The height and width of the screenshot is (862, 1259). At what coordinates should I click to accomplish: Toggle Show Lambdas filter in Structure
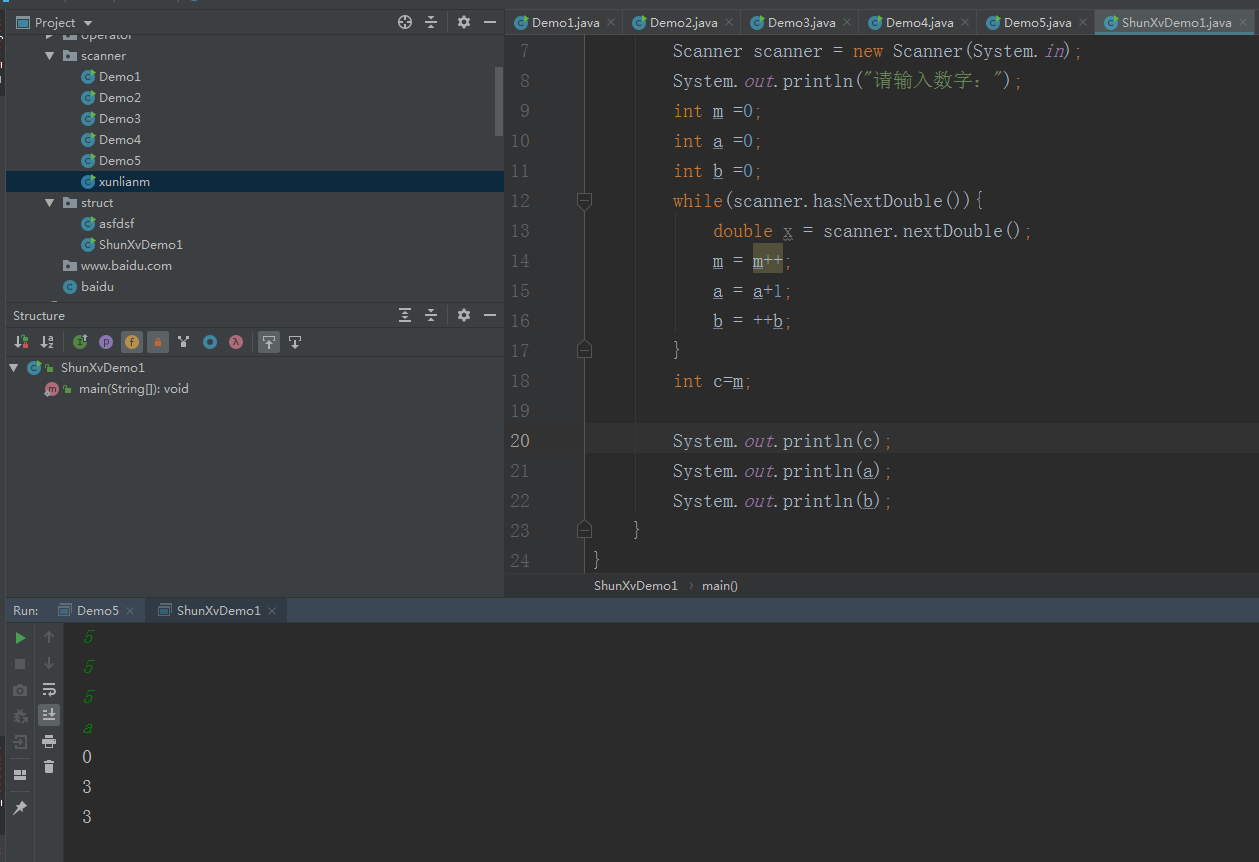(236, 342)
